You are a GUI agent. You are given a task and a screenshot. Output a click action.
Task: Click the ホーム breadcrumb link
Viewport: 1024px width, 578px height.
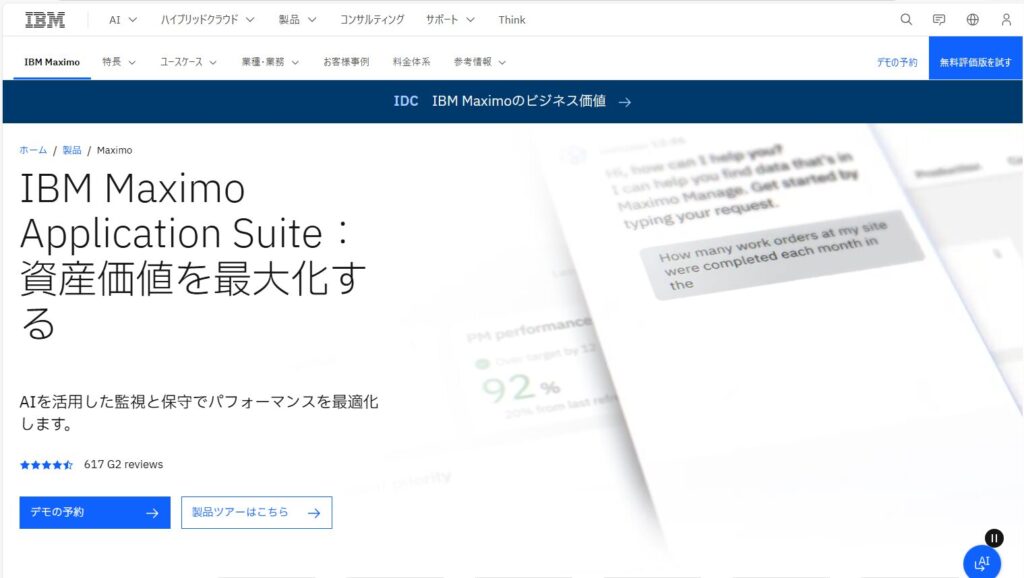pos(33,150)
